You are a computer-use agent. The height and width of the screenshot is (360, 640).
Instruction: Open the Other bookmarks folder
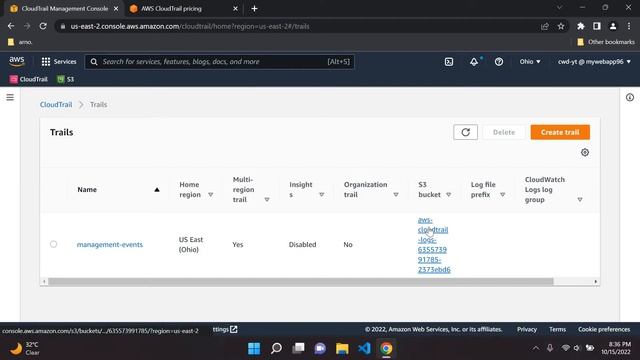pos(606,42)
